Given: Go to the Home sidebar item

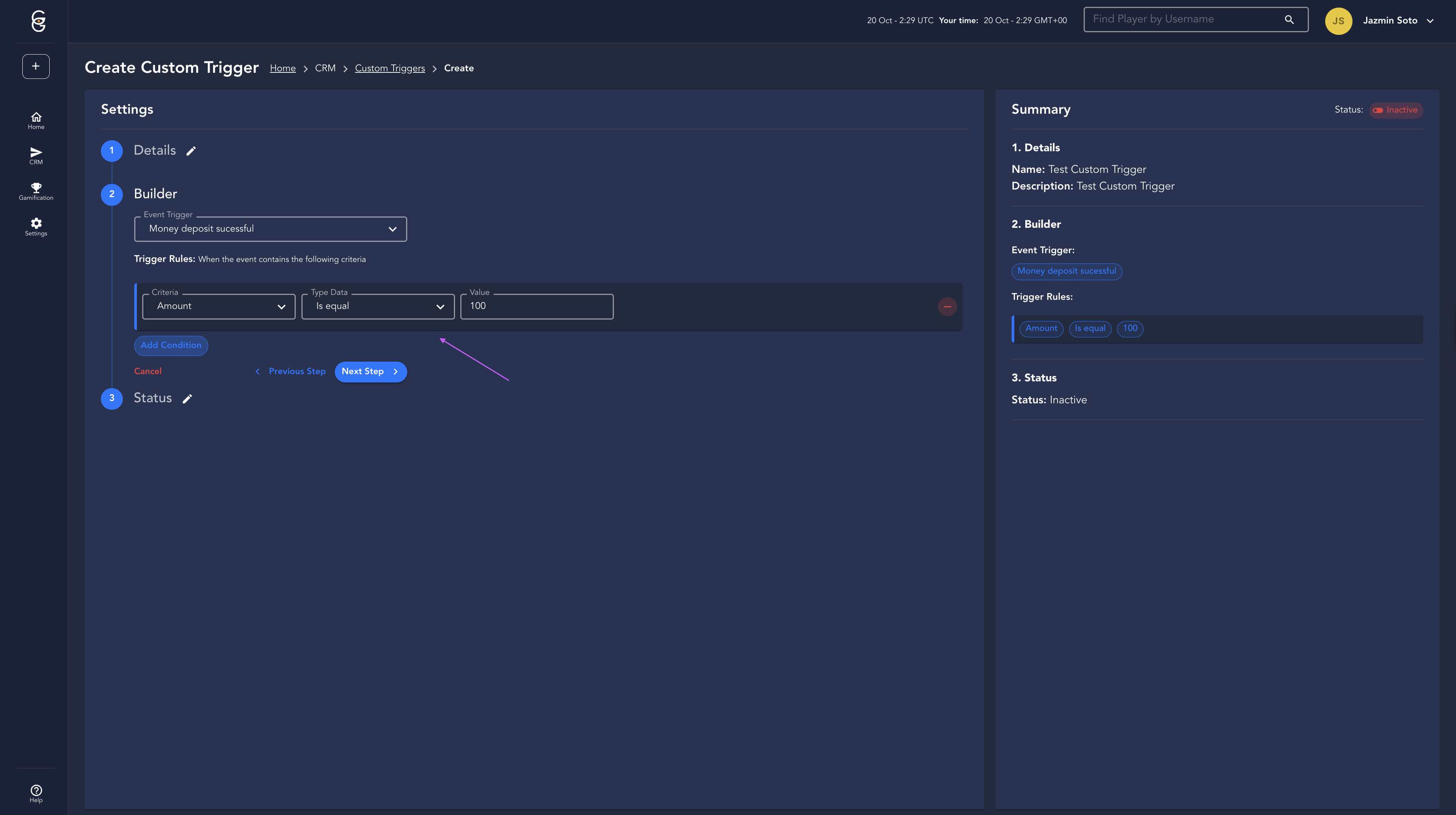Looking at the screenshot, I should [36, 120].
